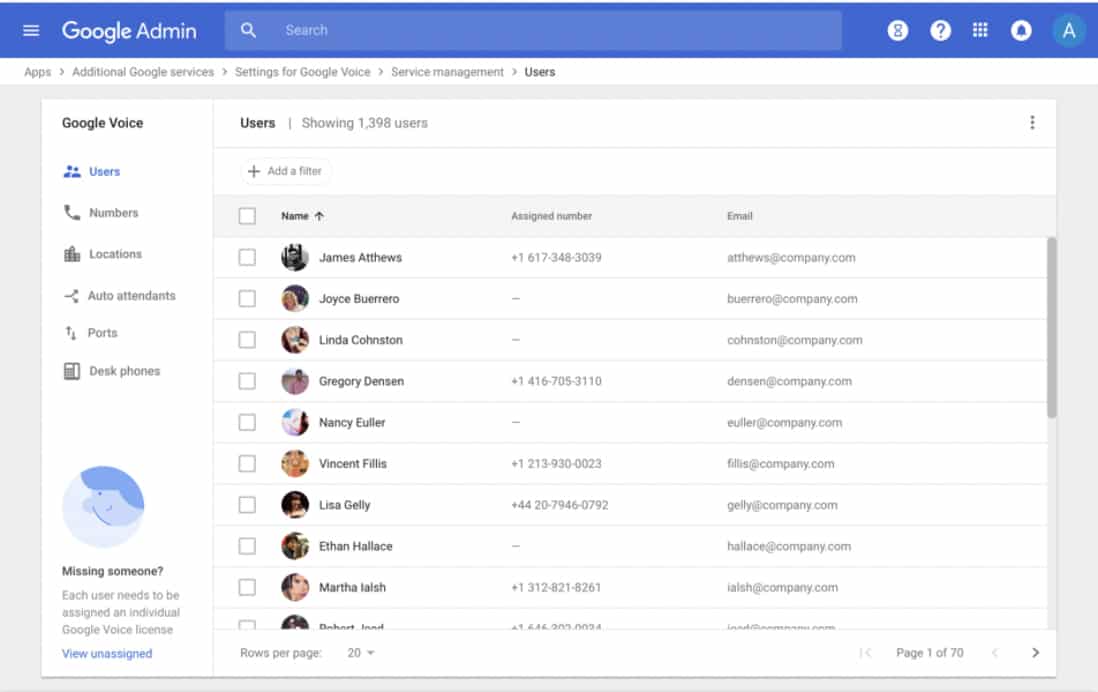Click into the Search field
The image size is (1098, 692).
(533, 30)
